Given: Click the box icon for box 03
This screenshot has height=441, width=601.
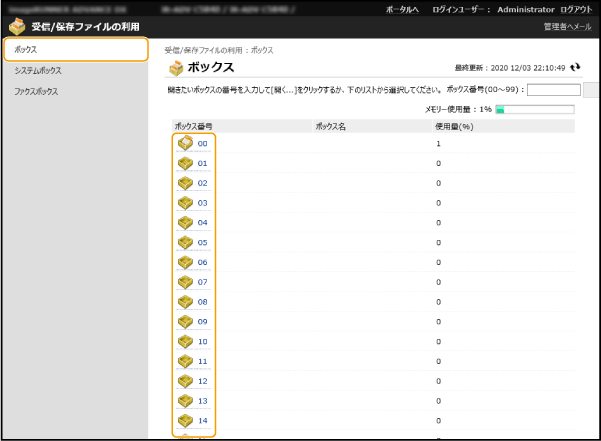Looking at the screenshot, I should 185,203.
